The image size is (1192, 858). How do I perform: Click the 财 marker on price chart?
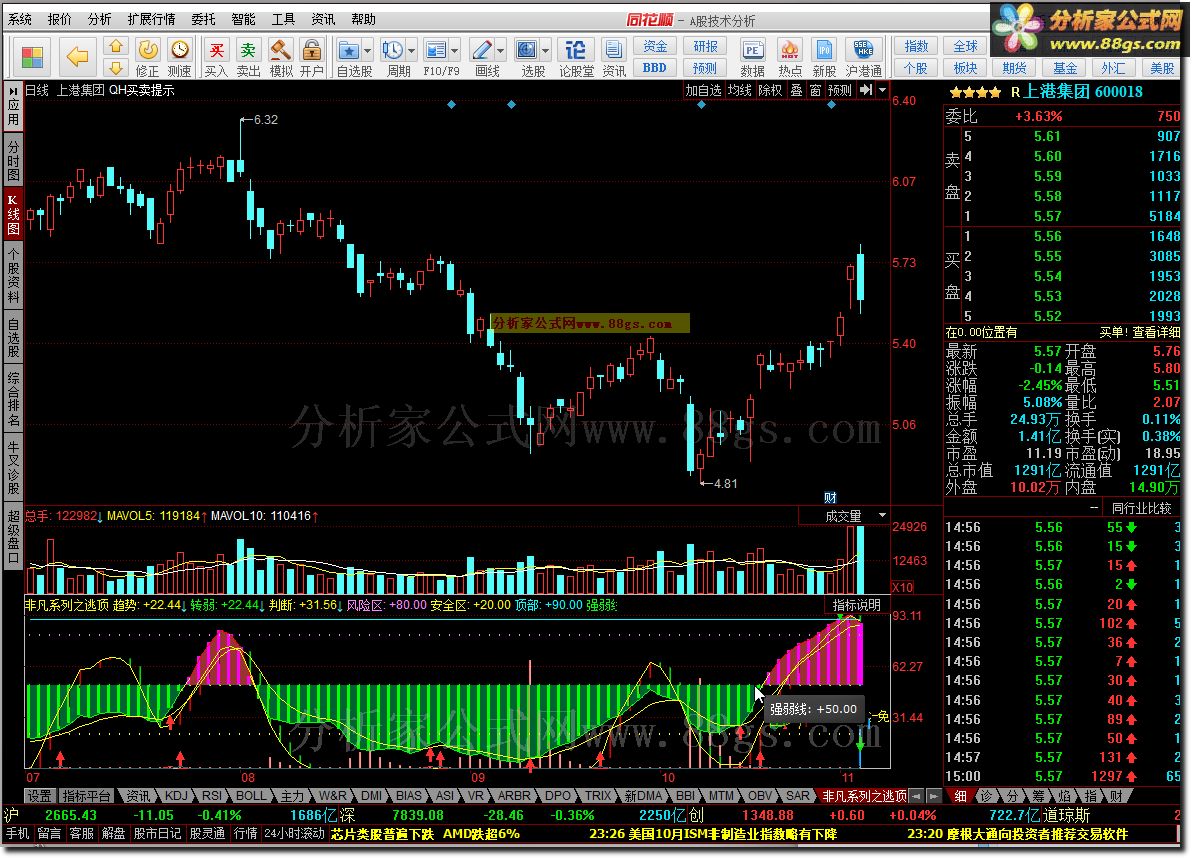830,498
